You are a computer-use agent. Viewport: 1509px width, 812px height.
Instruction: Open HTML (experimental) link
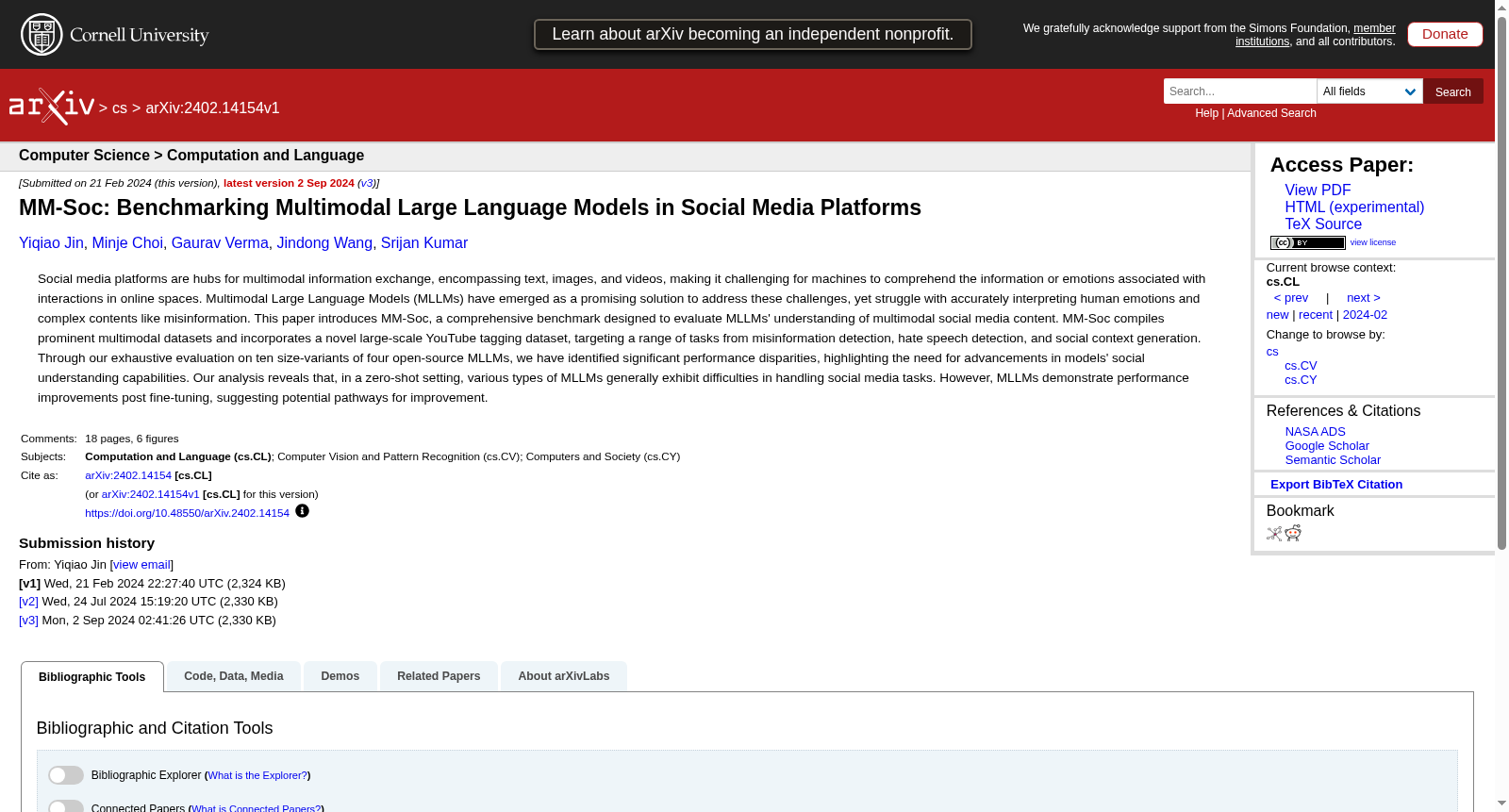coord(1354,207)
